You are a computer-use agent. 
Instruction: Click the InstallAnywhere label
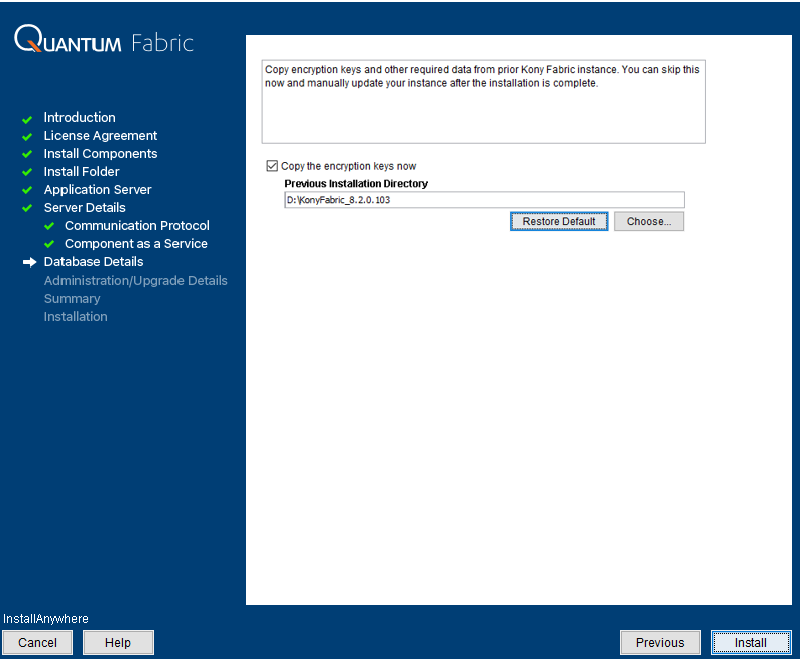click(46, 619)
